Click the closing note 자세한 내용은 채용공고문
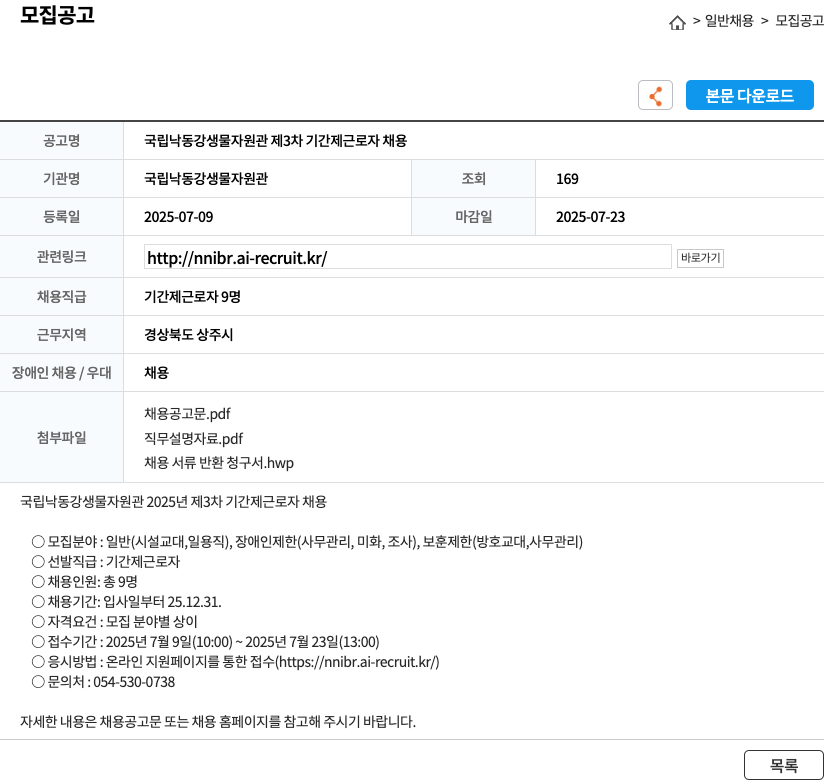 218,722
